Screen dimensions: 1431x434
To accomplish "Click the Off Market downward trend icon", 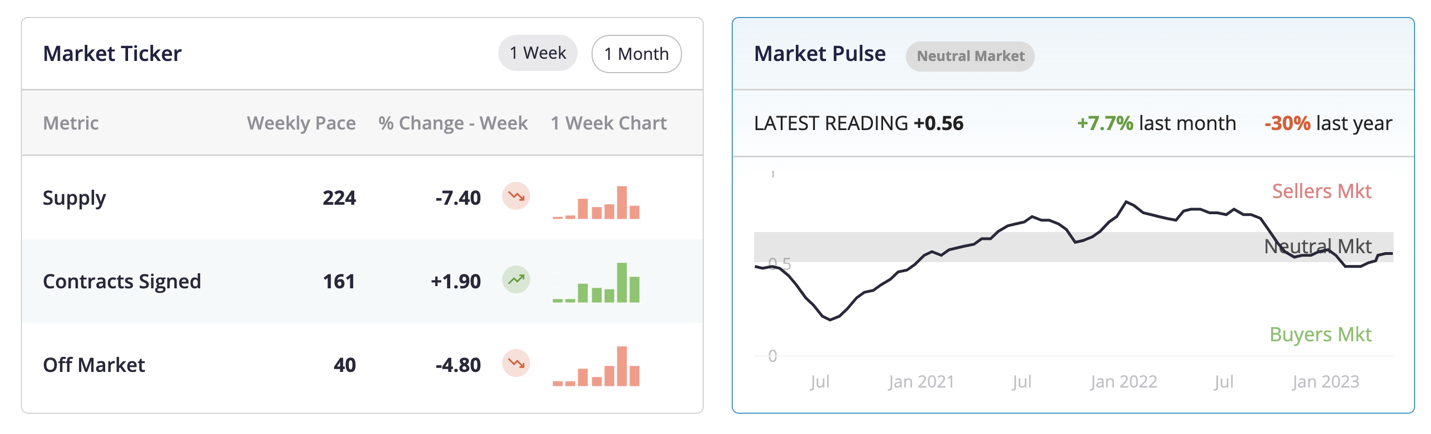I will tap(516, 363).
